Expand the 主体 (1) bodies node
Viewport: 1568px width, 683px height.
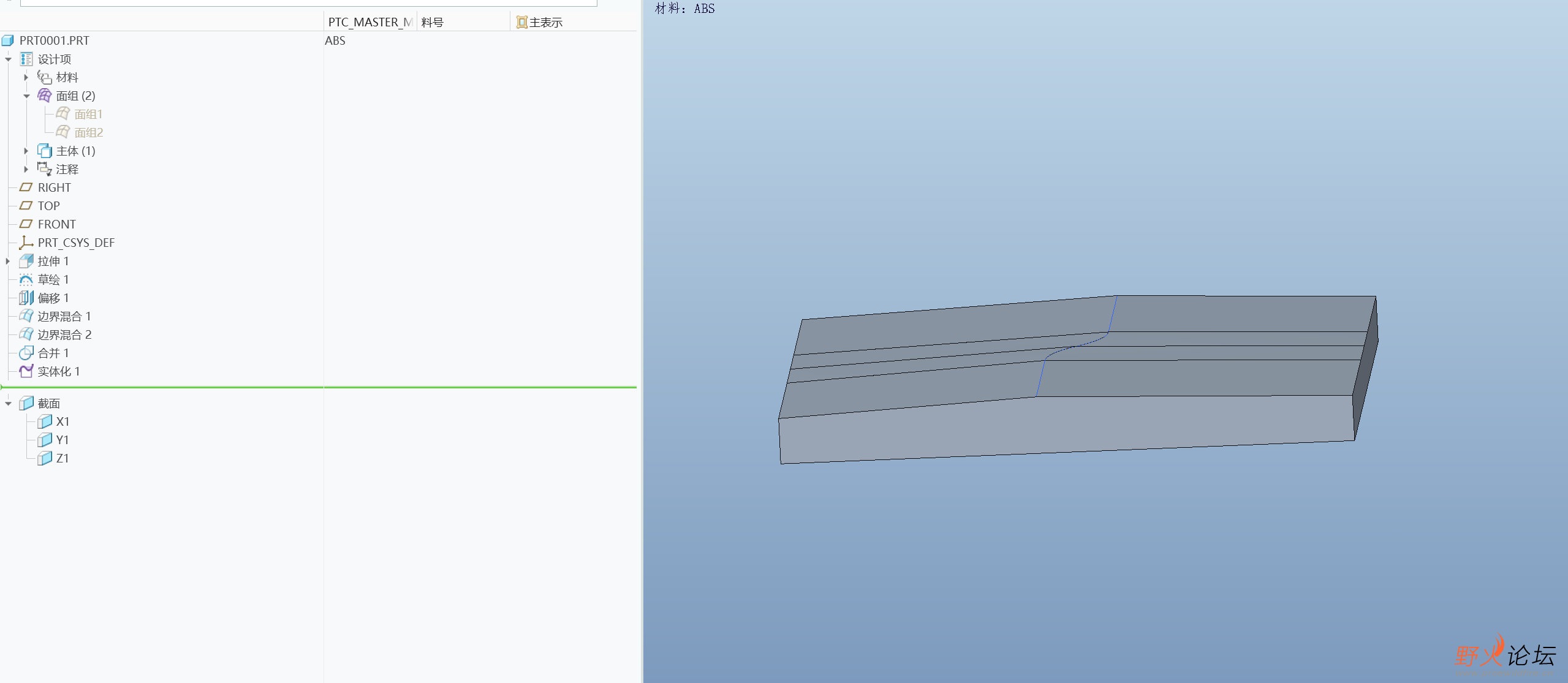[x=26, y=151]
